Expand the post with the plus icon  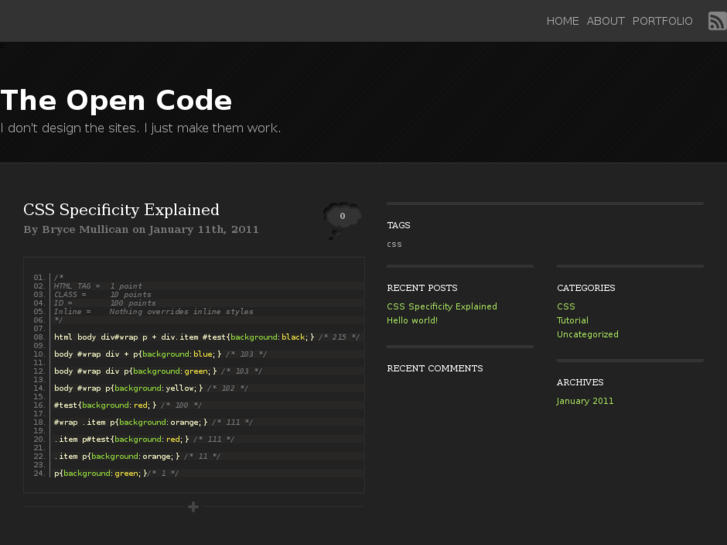[193, 507]
